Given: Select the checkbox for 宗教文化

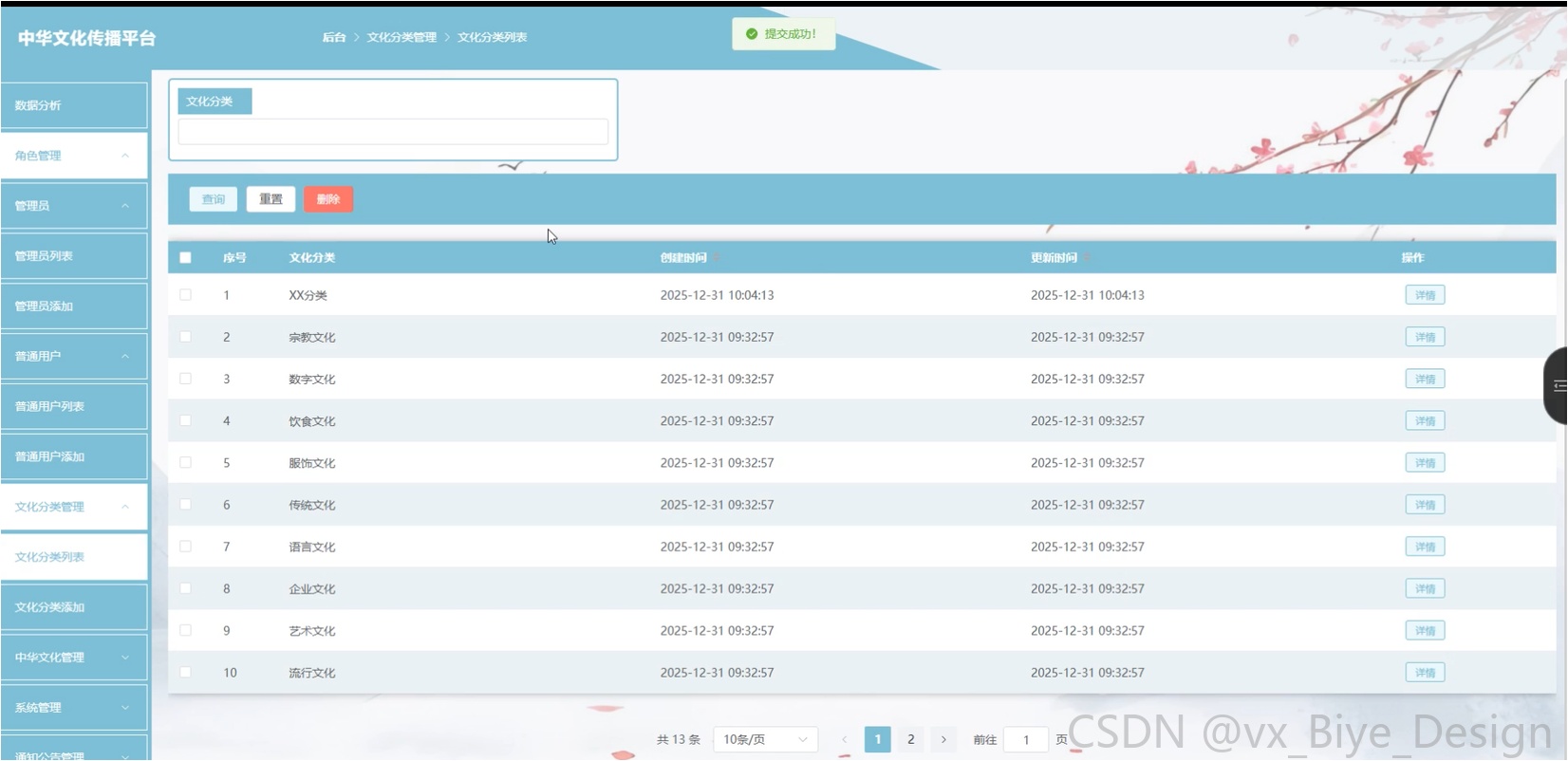Looking at the screenshot, I should point(185,337).
